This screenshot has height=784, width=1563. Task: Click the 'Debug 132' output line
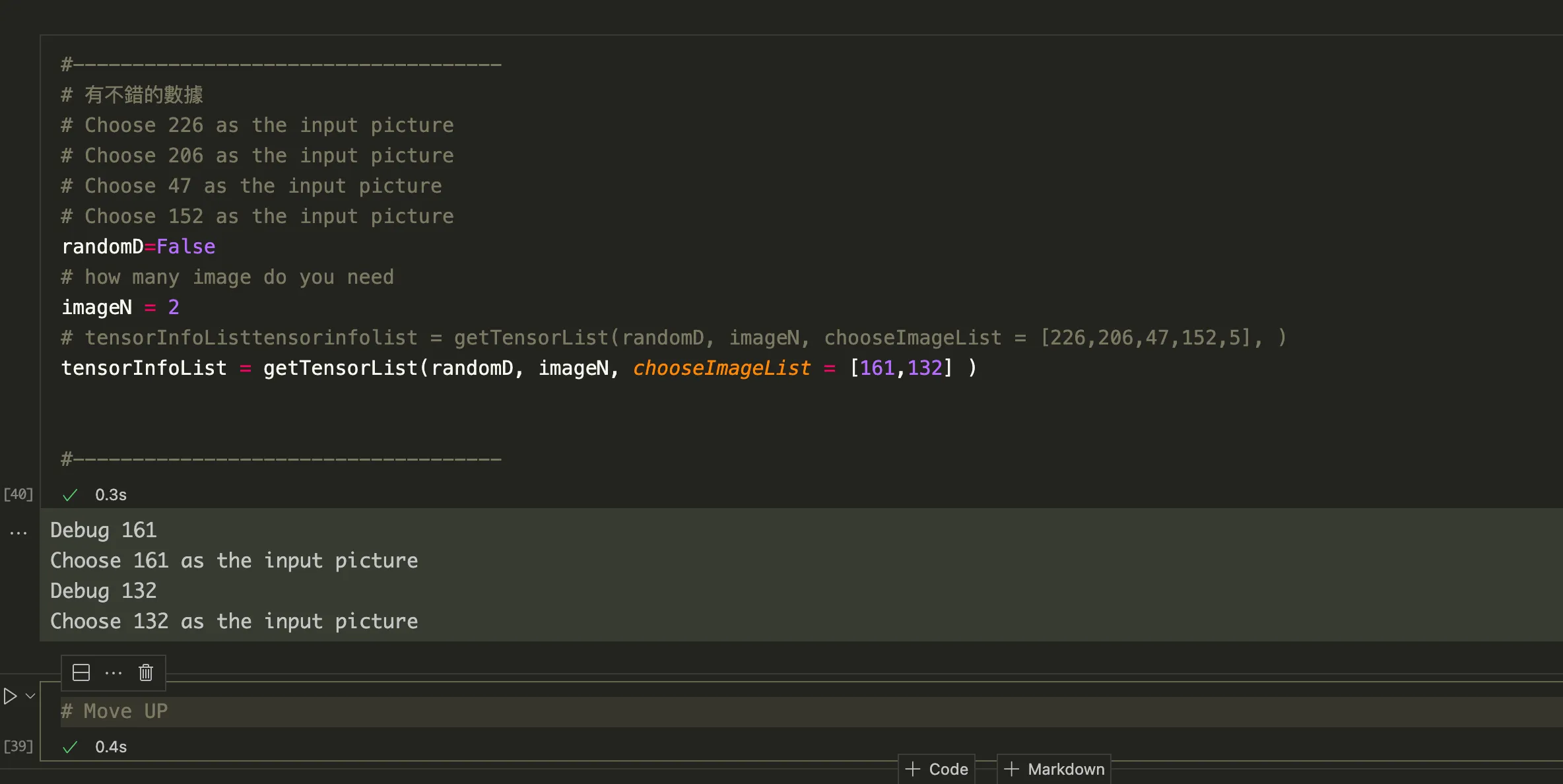[x=104, y=591]
